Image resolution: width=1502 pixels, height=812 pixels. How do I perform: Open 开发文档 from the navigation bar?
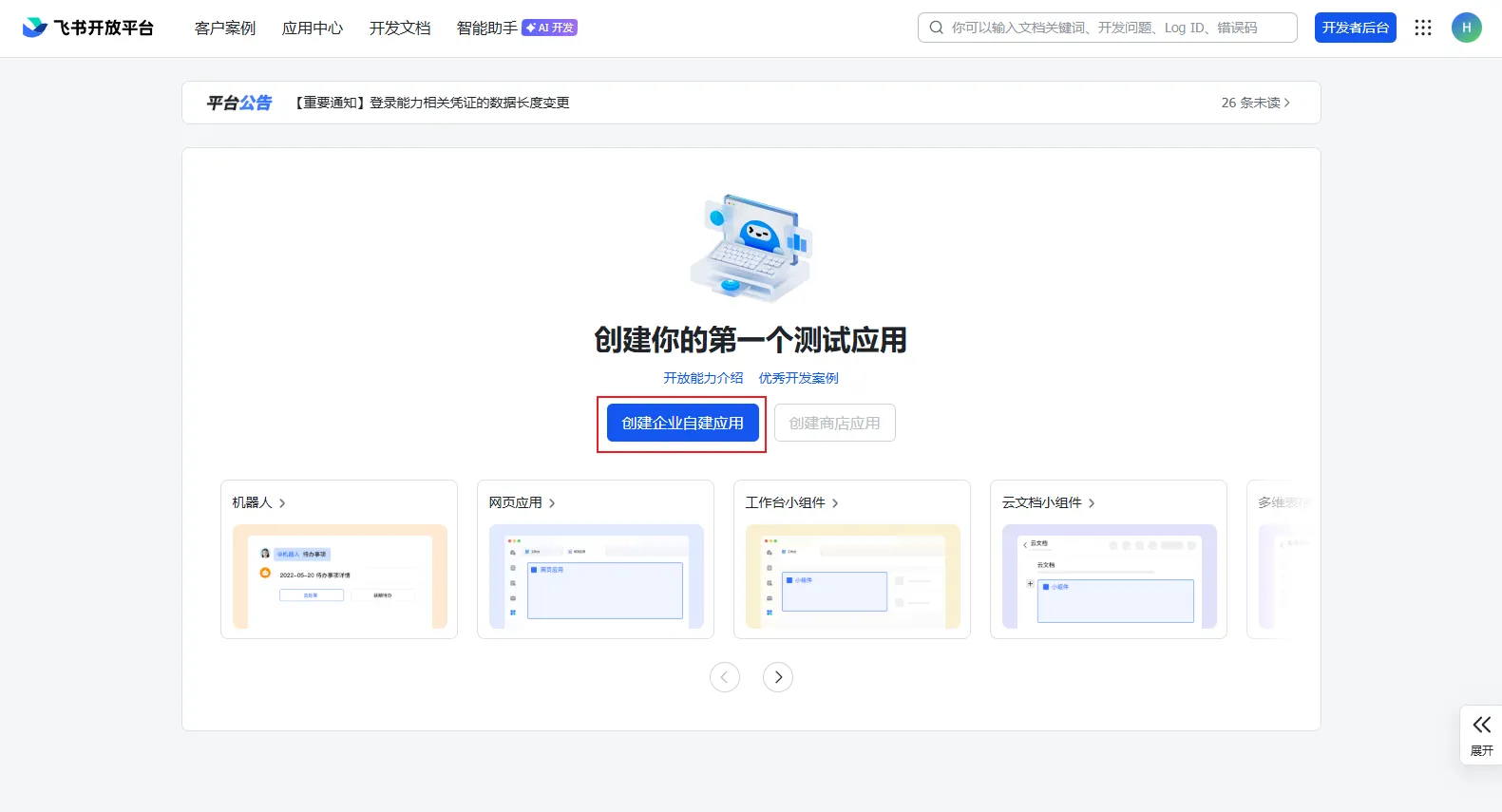click(400, 28)
